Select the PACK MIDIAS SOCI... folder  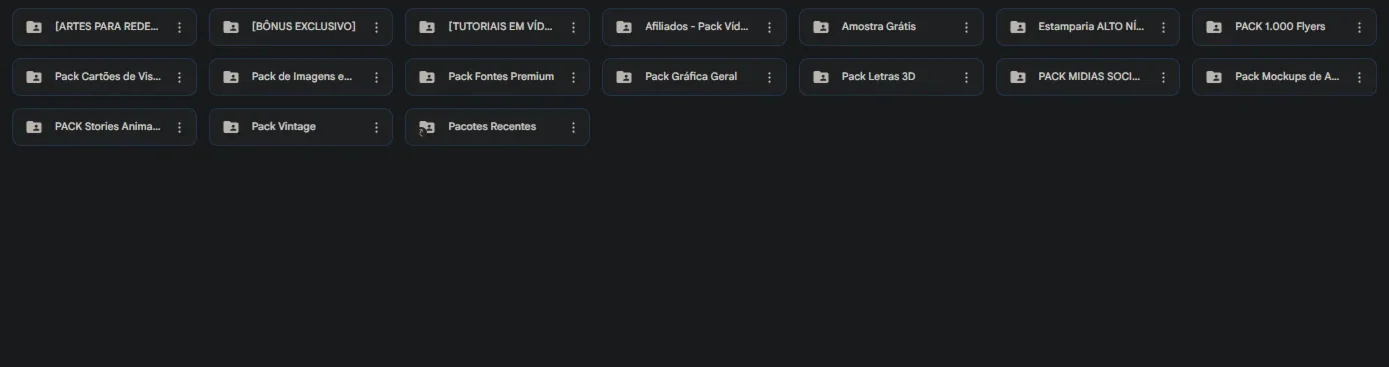pyautogui.click(x=1088, y=77)
